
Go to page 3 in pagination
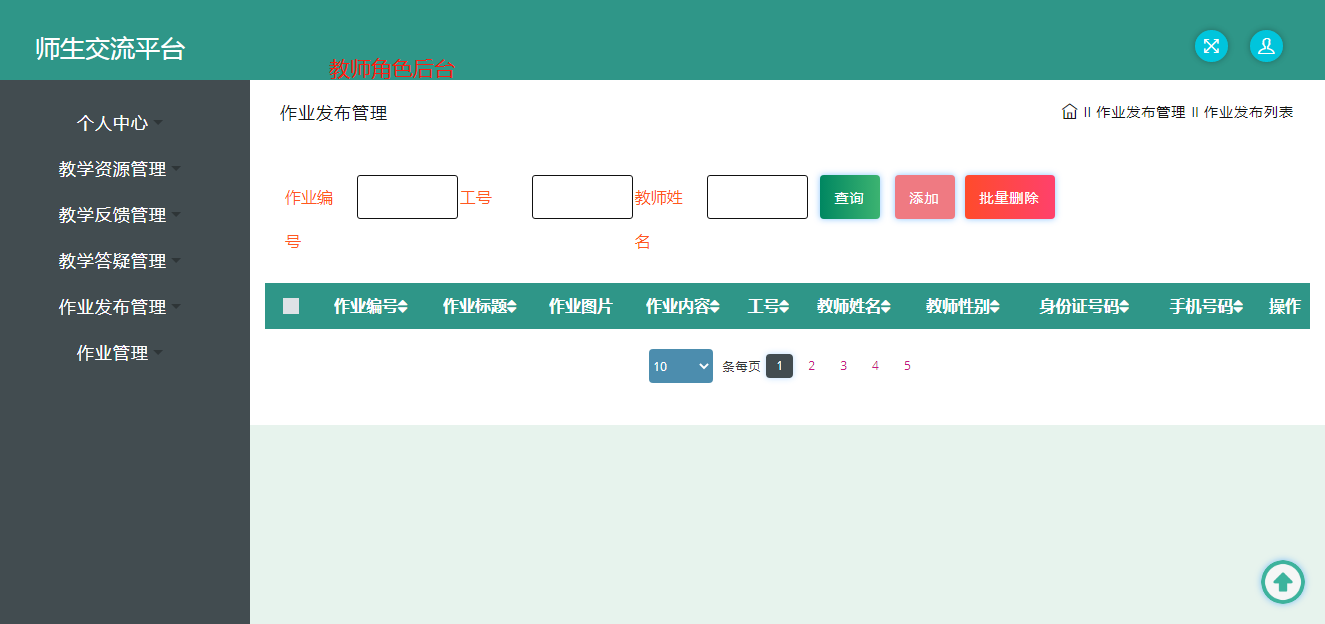click(843, 366)
